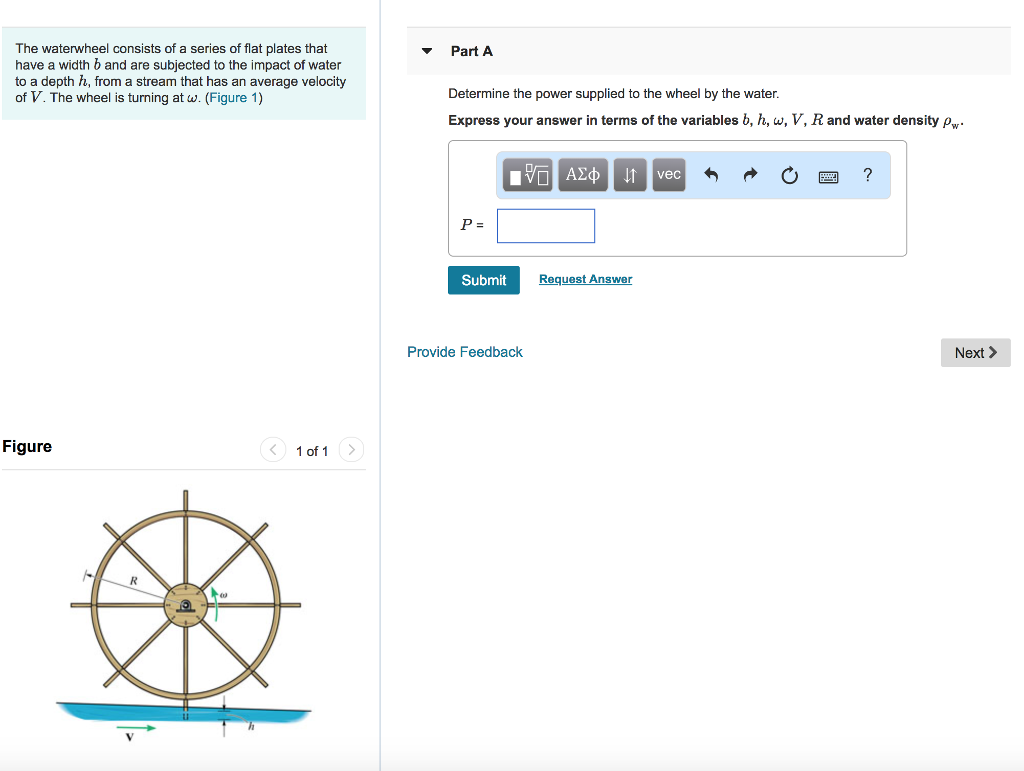The image size is (1024, 771).
Task: Click the Provide Feedback link
Action: tap(464, 351)
